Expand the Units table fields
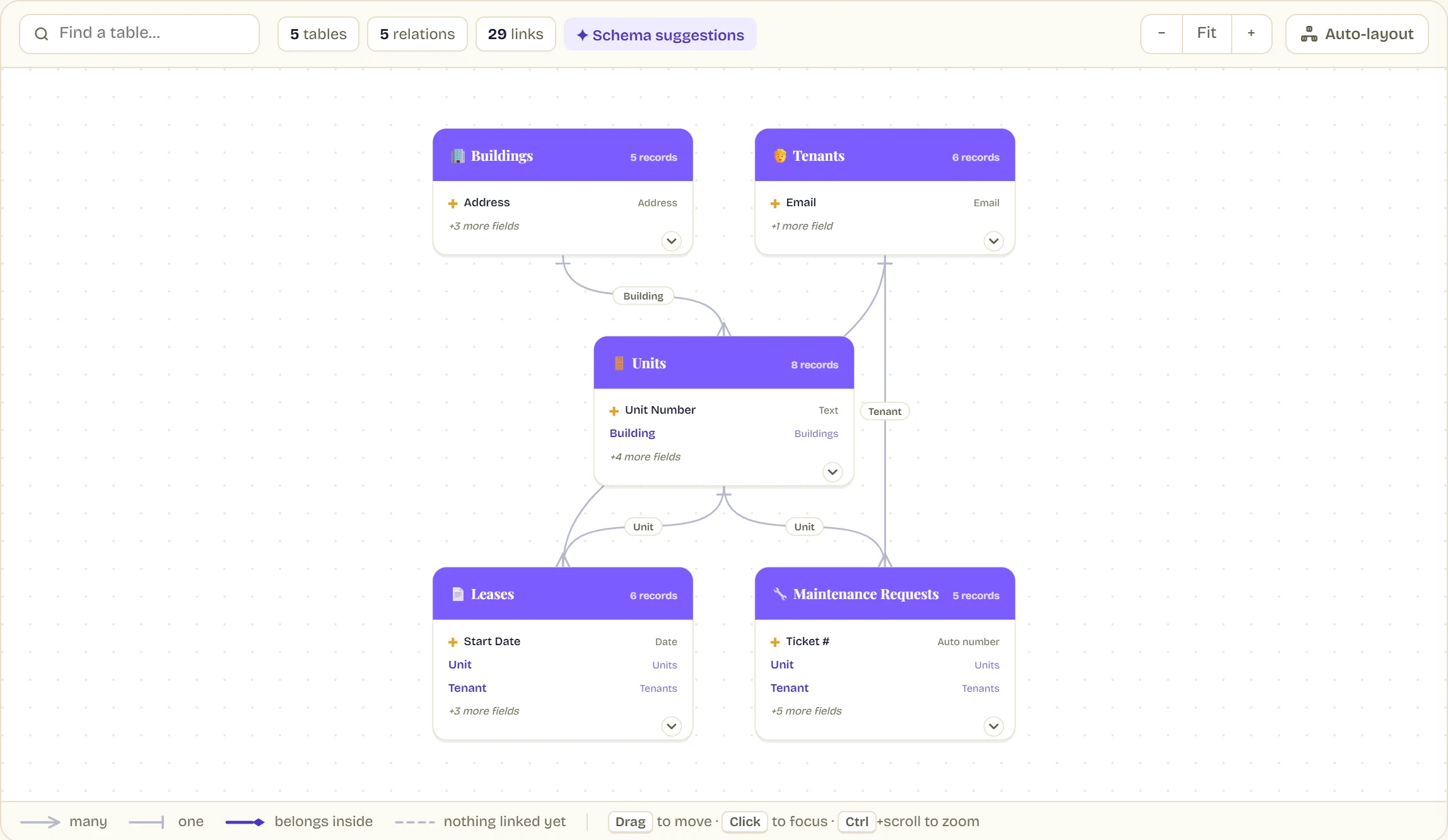This screenshot has height=840, width=1448. pos(832,472)
